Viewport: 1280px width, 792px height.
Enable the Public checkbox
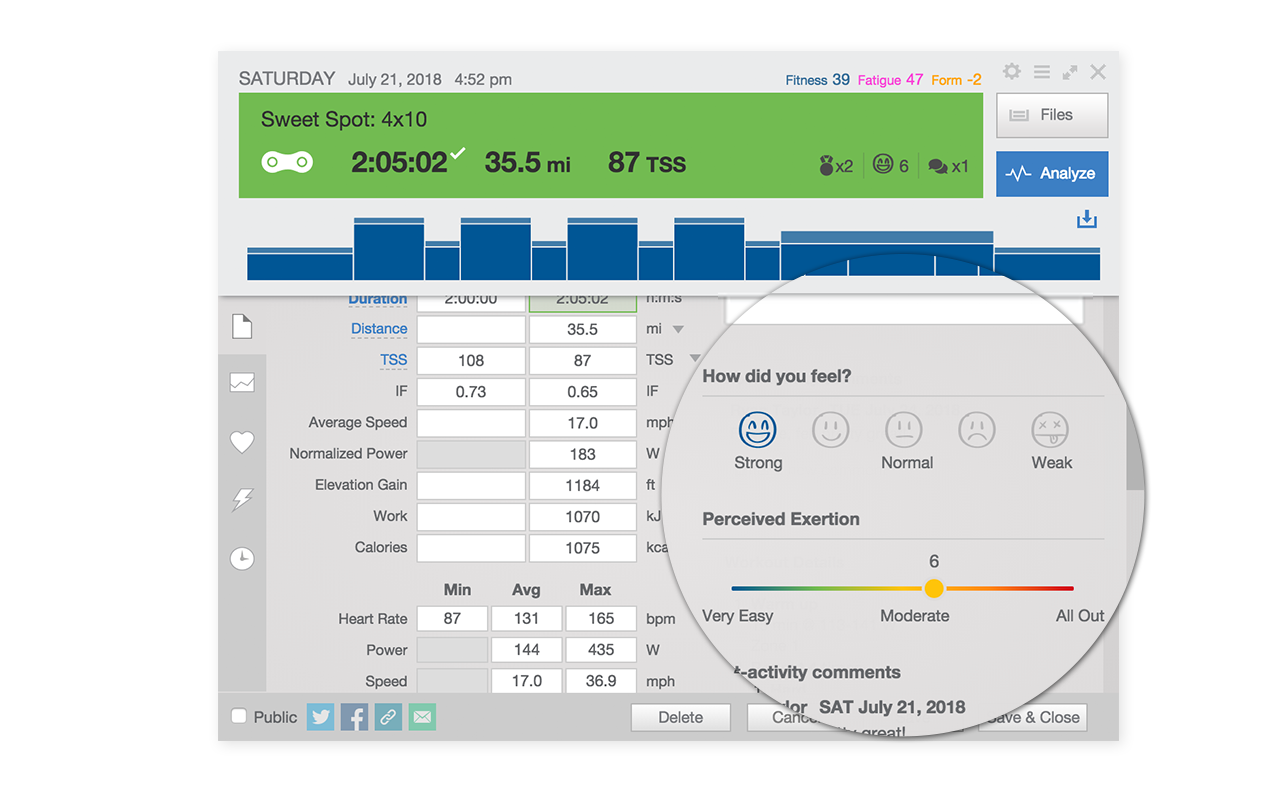237,716
